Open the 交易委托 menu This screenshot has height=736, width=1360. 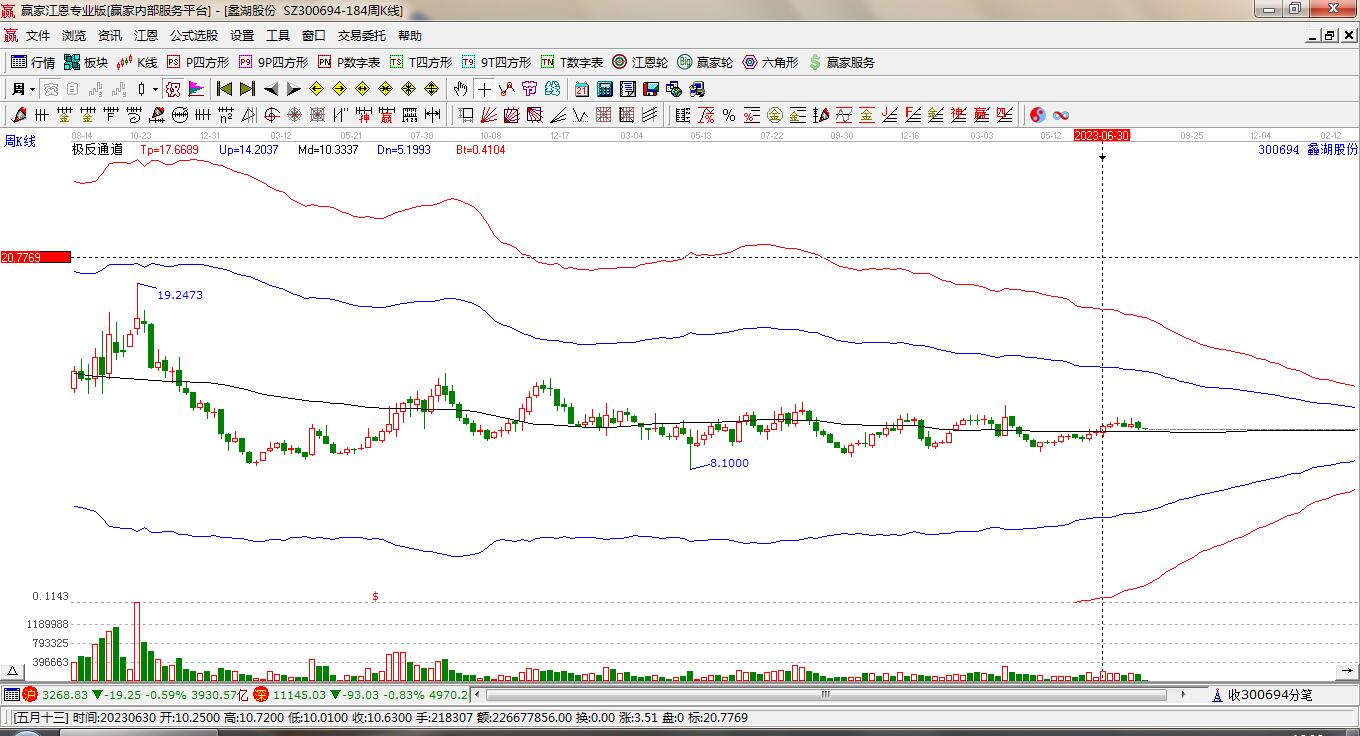pos(361,36)
